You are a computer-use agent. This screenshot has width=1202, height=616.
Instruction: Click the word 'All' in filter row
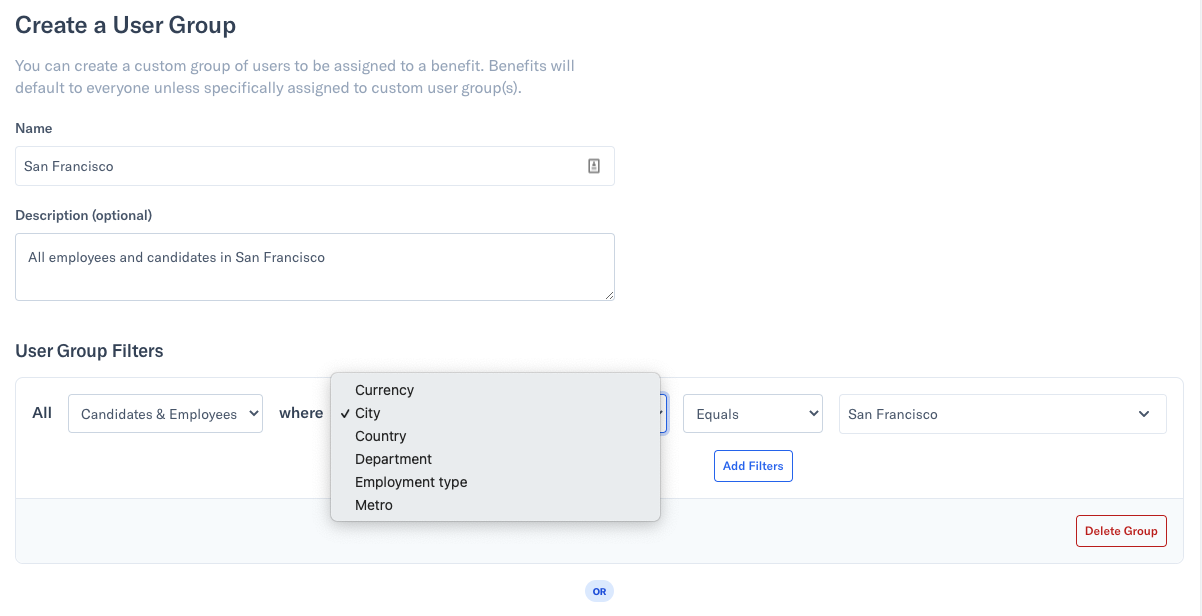42,412
